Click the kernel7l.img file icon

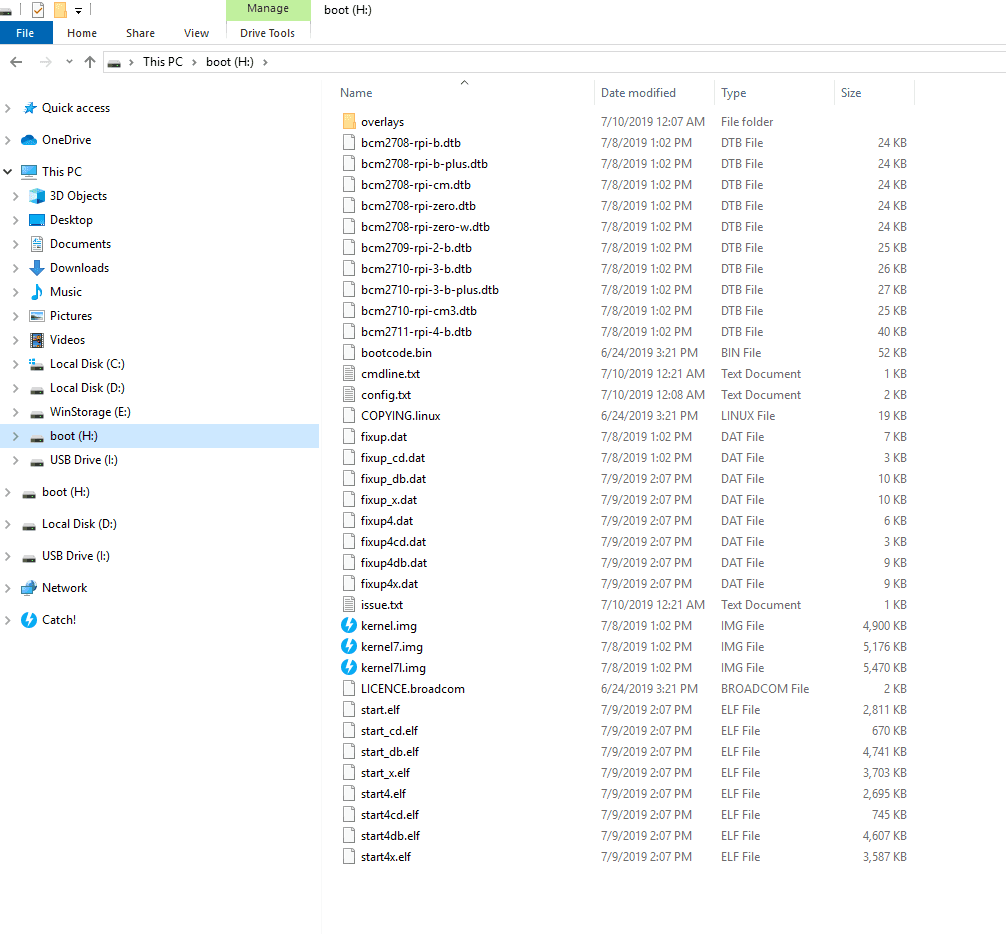coord(349,668)
